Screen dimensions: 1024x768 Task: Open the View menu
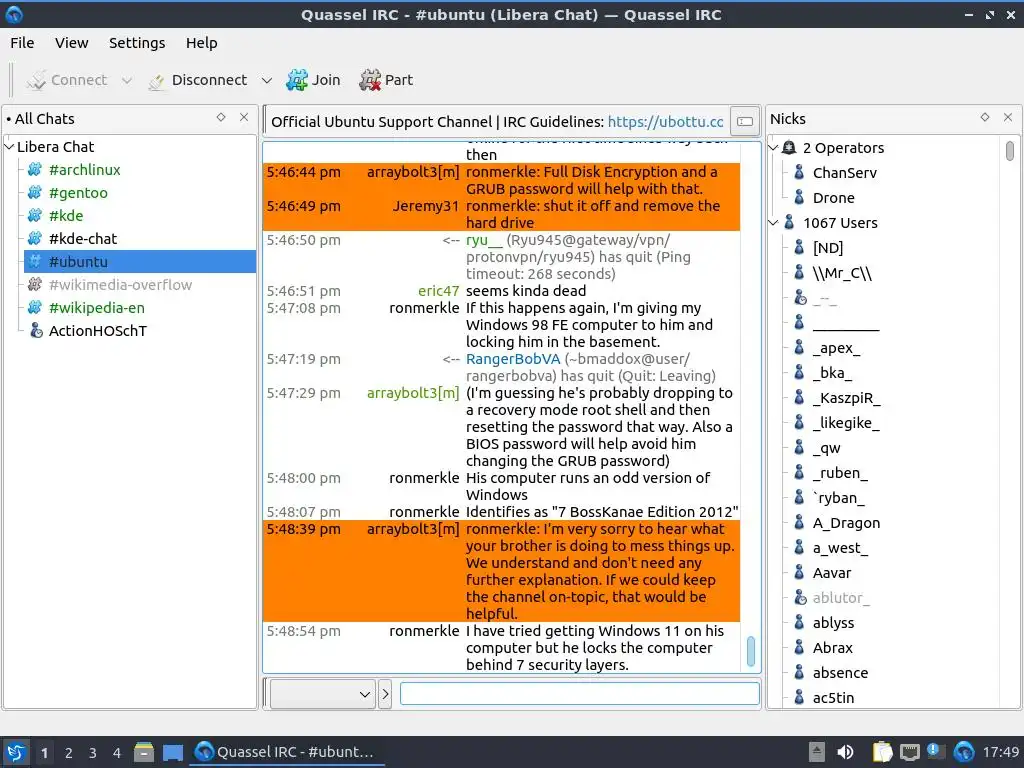point(71,43)
